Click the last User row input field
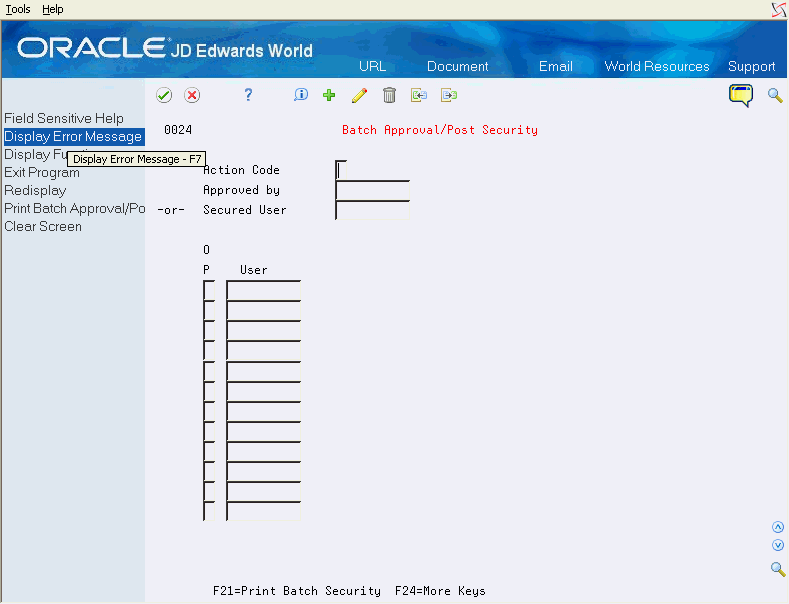Image resolution: width=789 pixels, height=604 pixels. click(264, 511)
